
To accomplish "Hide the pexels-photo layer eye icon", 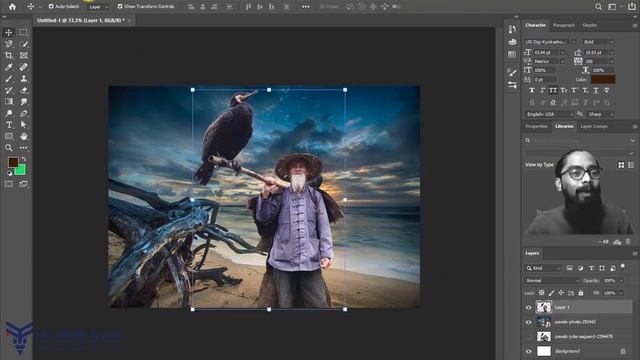I will coord(529,322).
